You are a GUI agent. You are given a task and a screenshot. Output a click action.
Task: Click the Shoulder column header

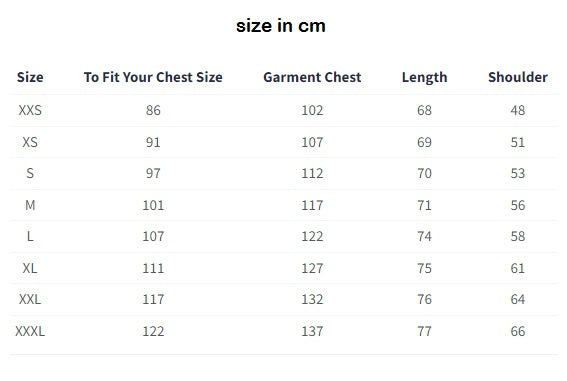518,77
